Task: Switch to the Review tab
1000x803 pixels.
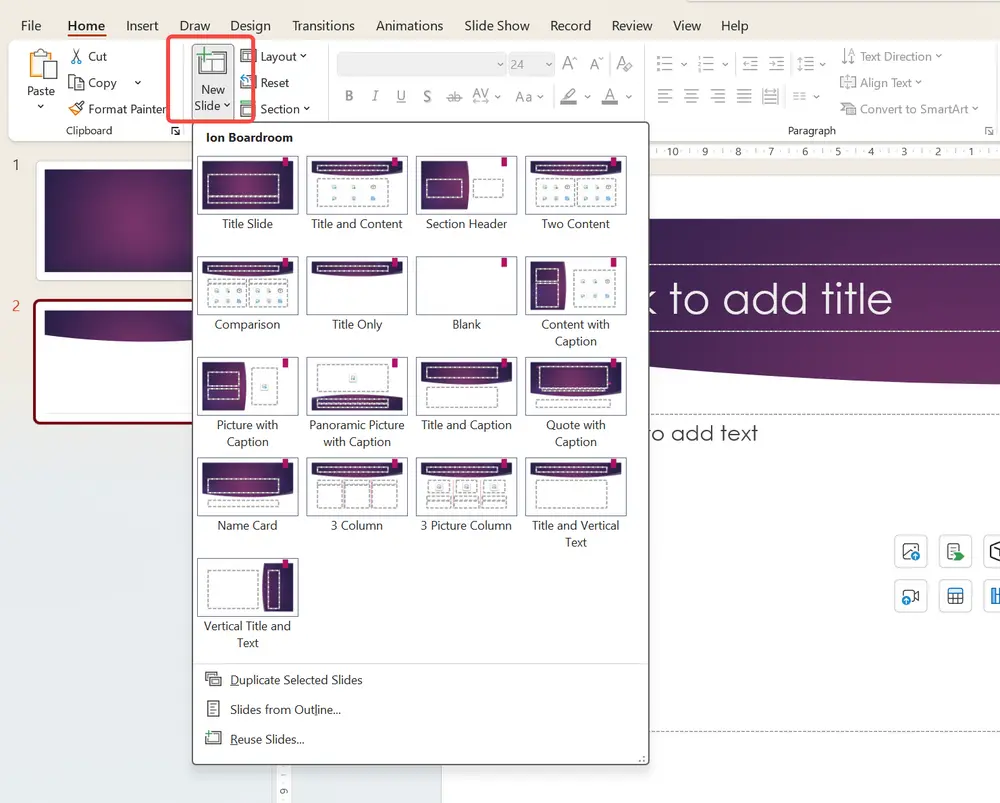Action: 631,26
